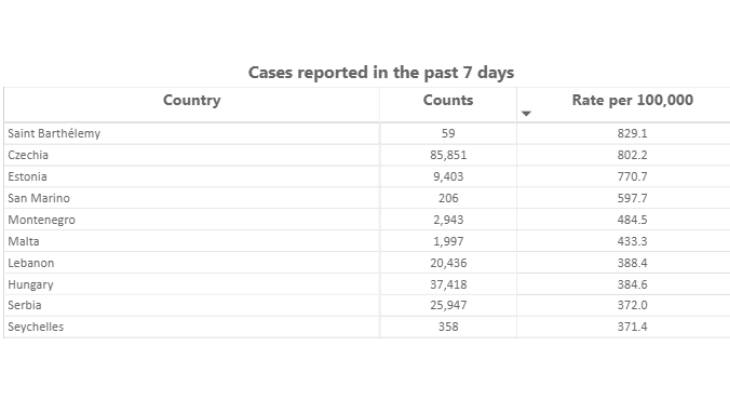This screenshot has height=400, width=730.
Task: Click the sort arrow under Rate per 100,000
Action: coord(526,114)
